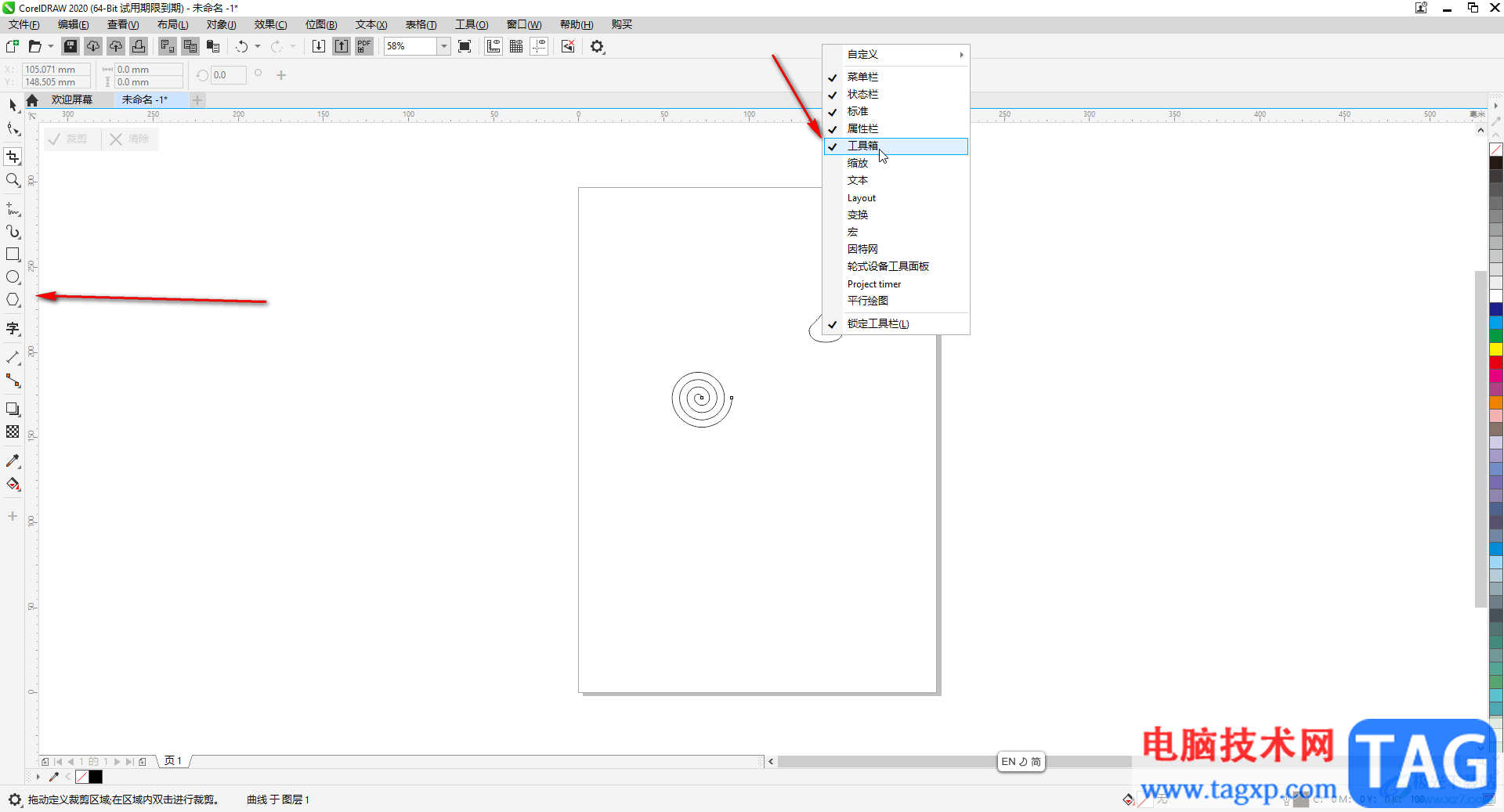
Task: Enable the Layout toolbar entry
Action: (896, 197)
